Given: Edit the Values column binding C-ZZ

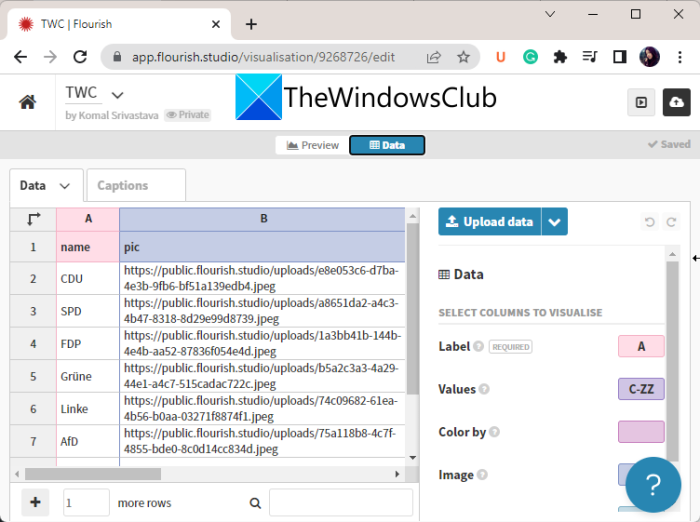Looking at the screenshot, I should point(641,389).
